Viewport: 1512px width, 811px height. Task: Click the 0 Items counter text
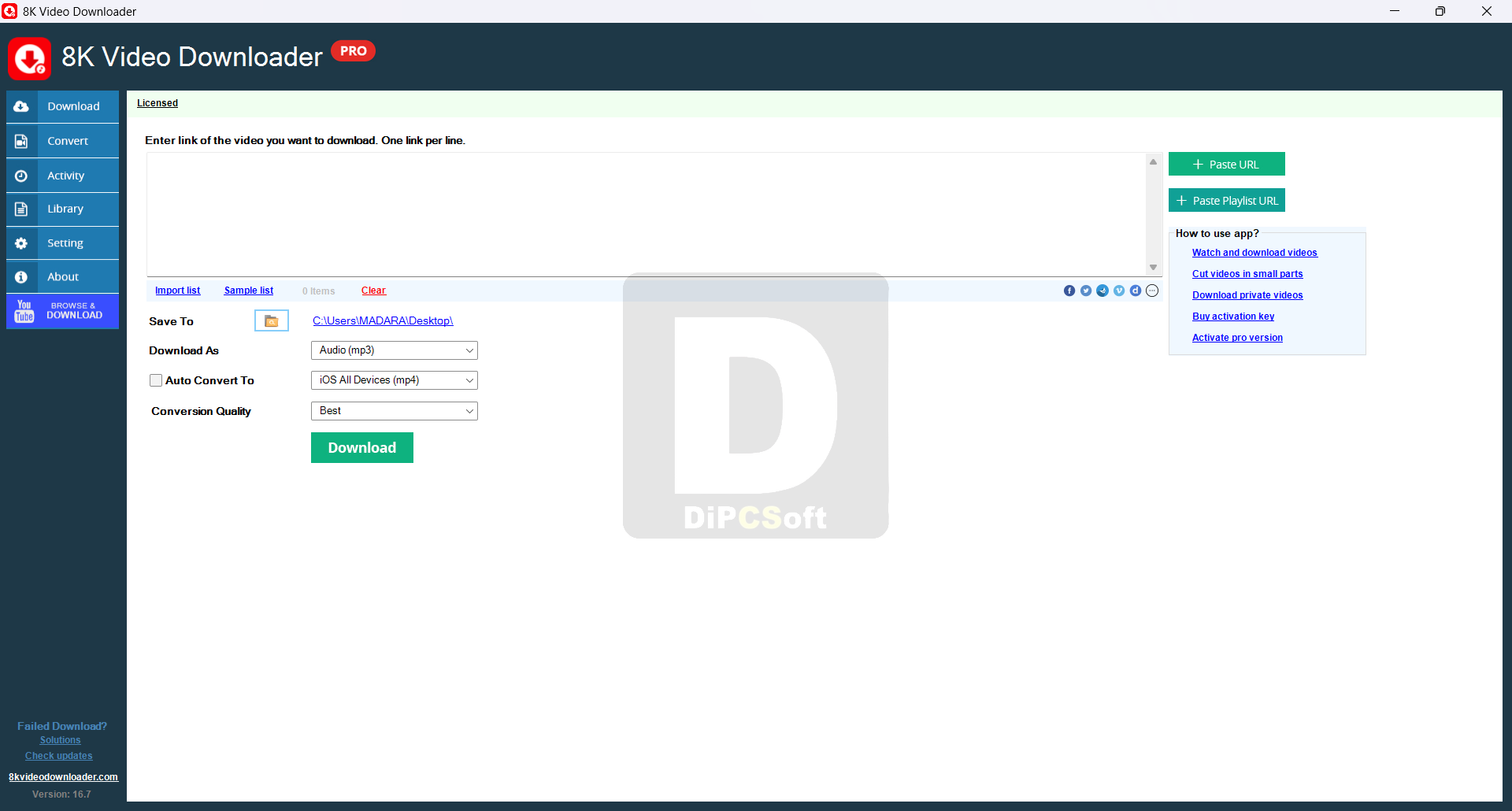tap(319, 291)
